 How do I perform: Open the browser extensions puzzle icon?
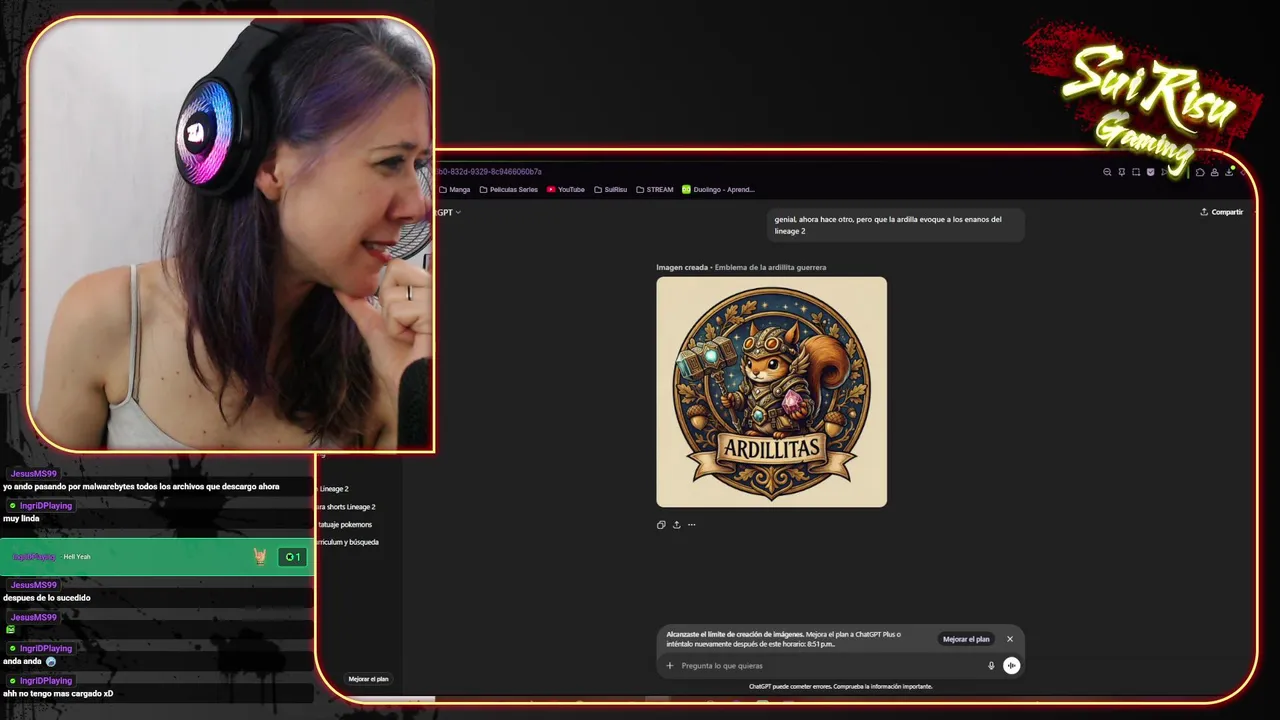(1200, 172)
